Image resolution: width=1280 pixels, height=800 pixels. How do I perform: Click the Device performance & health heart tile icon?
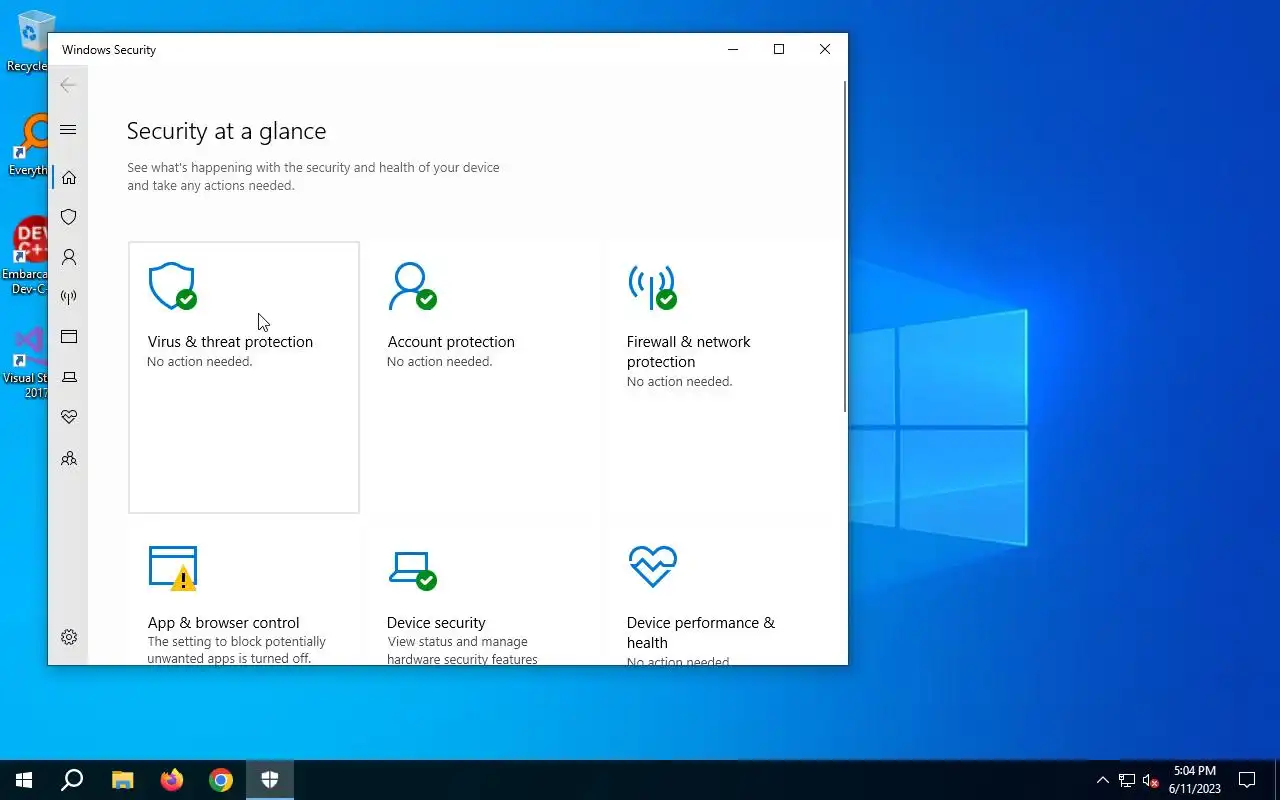point(652,567)
